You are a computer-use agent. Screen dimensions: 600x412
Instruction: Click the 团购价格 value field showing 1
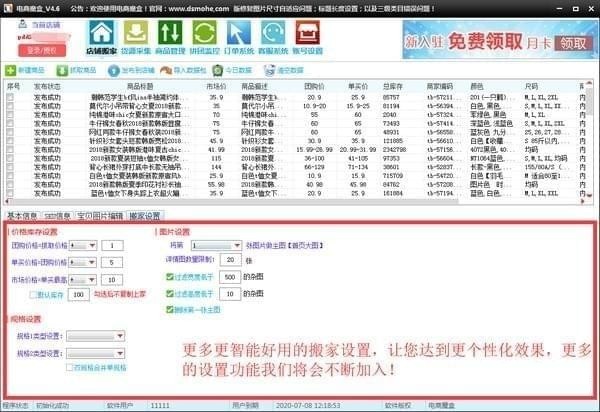112,246
